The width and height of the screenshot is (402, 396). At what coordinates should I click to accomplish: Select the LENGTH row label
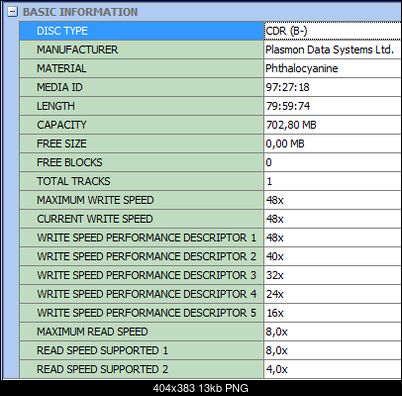coord(56,106)
